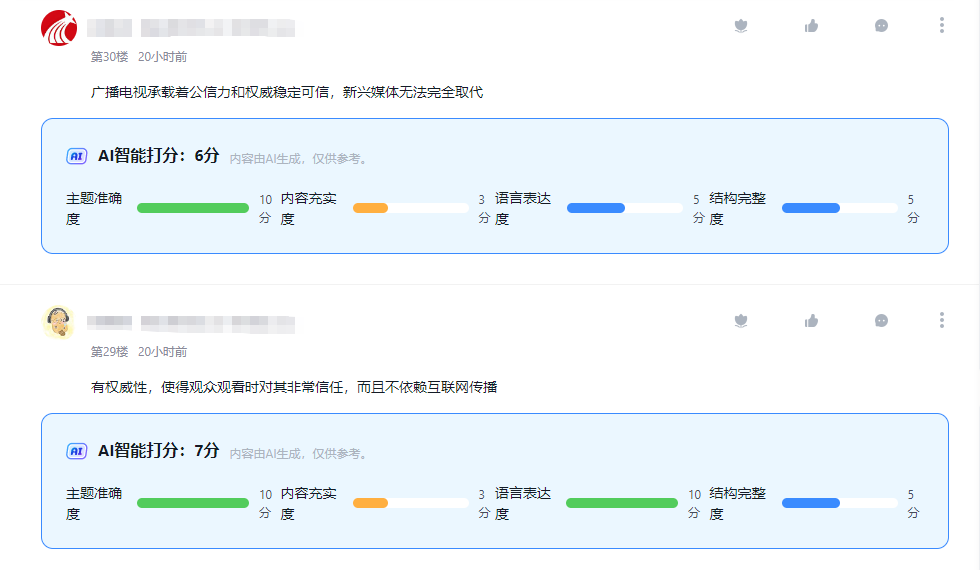Screen dimensions: 980x570
Task: Click the comment text starting with 有权威性
Action: [x=294, y=387]
